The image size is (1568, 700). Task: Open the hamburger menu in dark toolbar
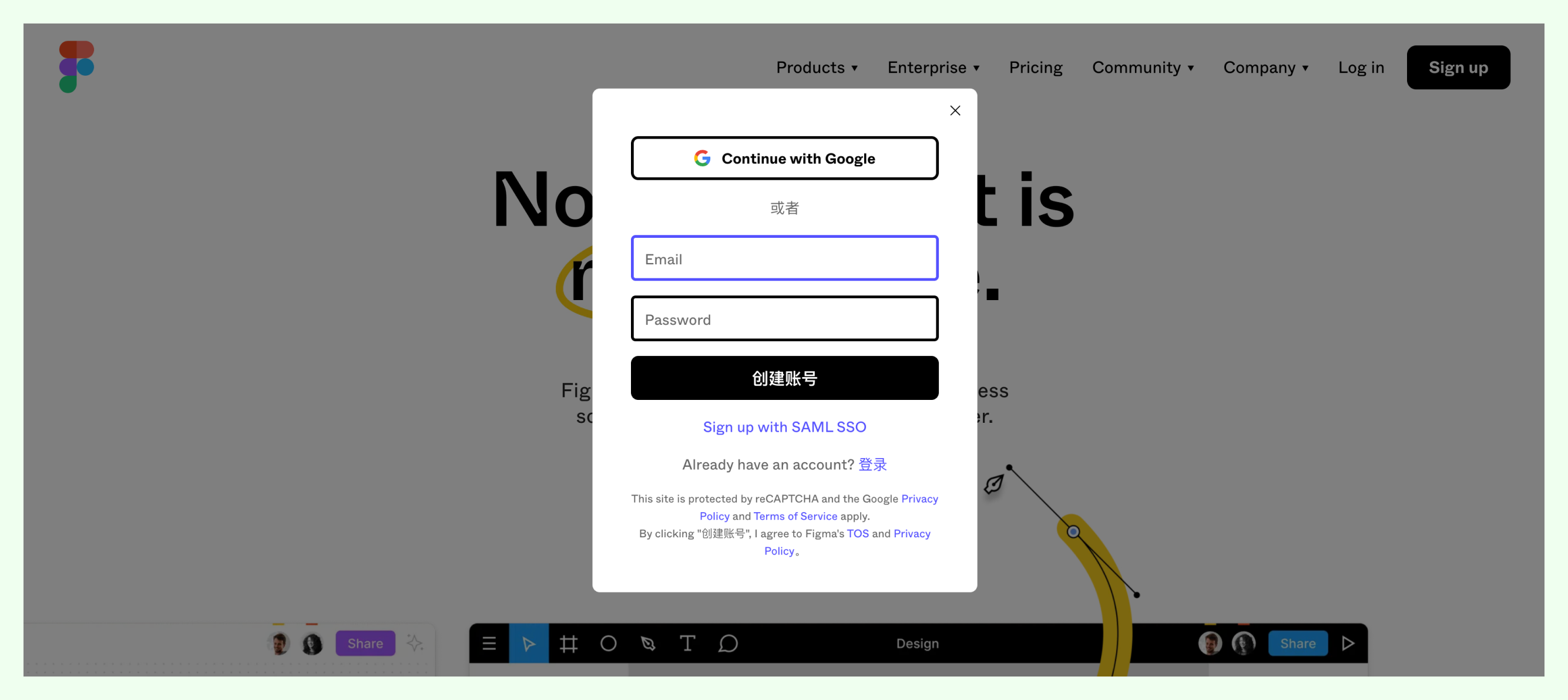[489, 644]
